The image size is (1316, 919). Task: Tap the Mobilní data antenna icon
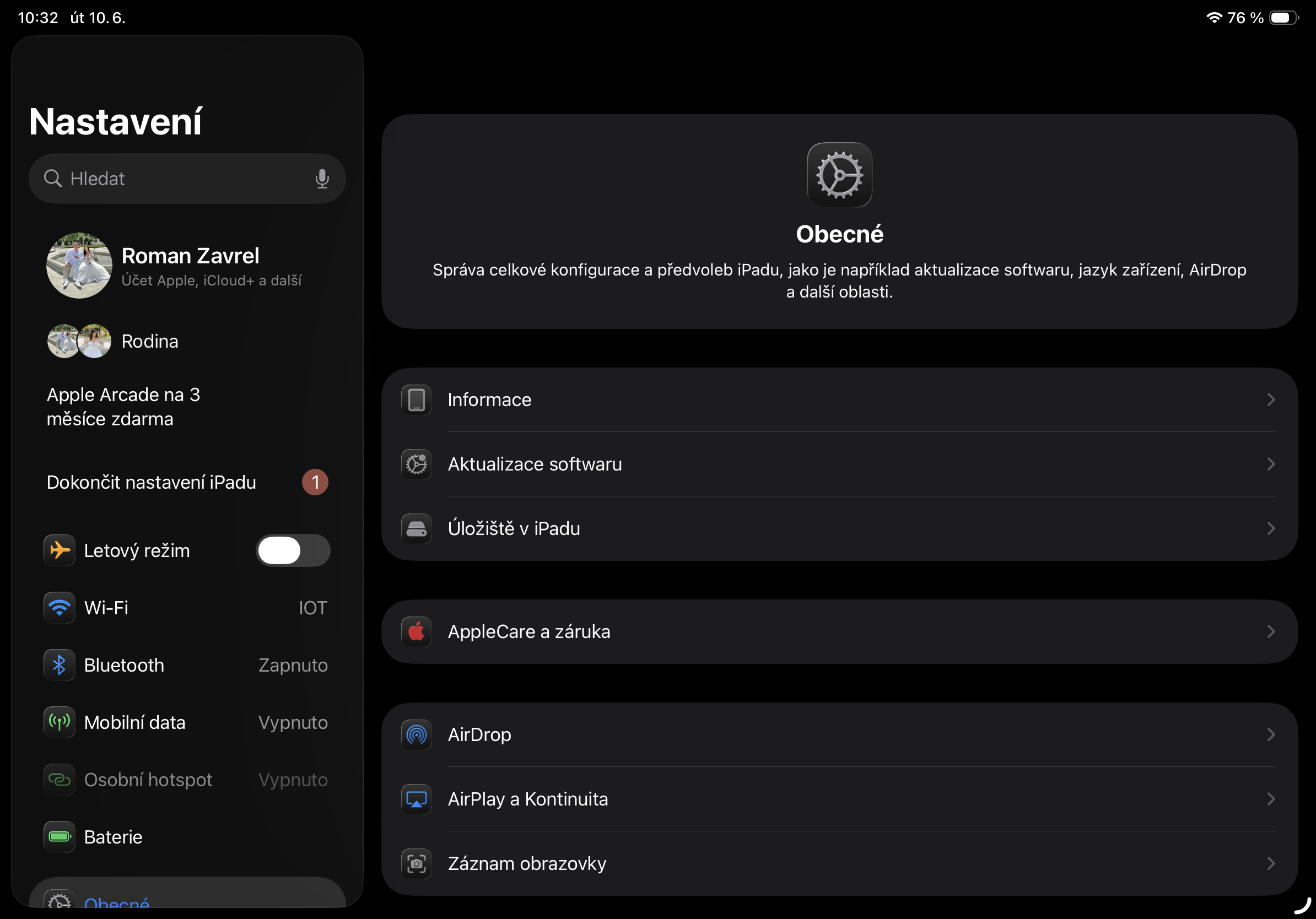point(59,722)
